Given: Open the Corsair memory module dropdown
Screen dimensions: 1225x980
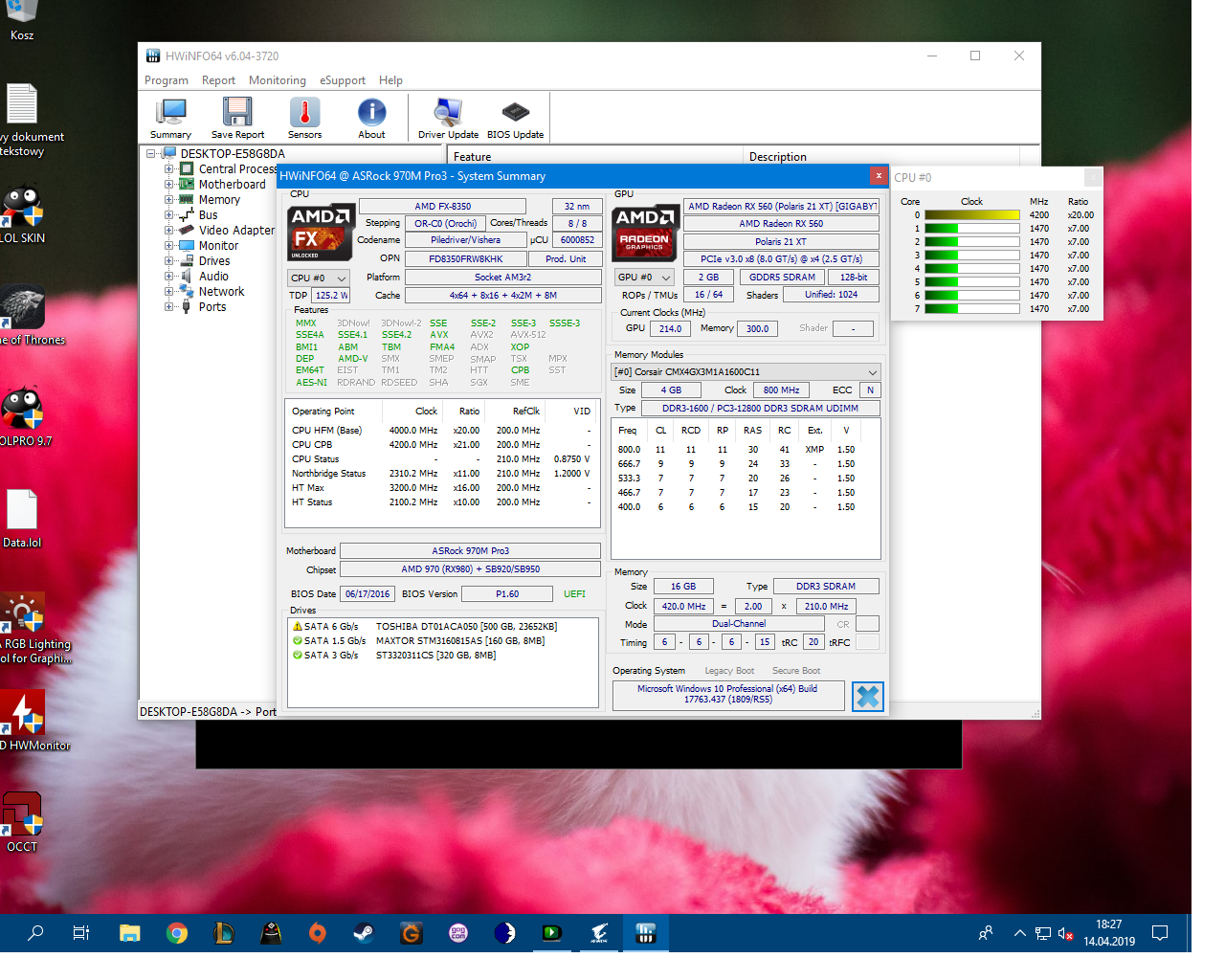Looking at the screenshot, I should tap(746, 371).
